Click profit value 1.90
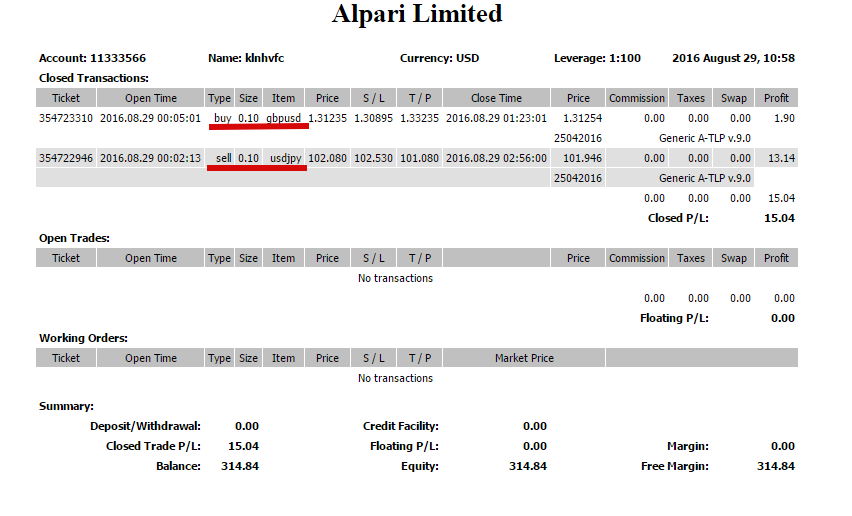 point(784,118)
